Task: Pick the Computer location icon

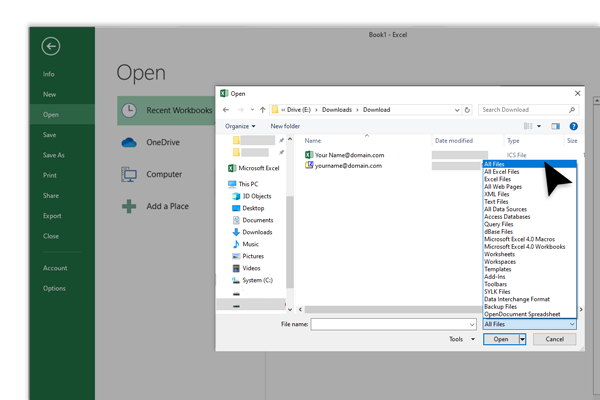Action: [x=129, y=174]
